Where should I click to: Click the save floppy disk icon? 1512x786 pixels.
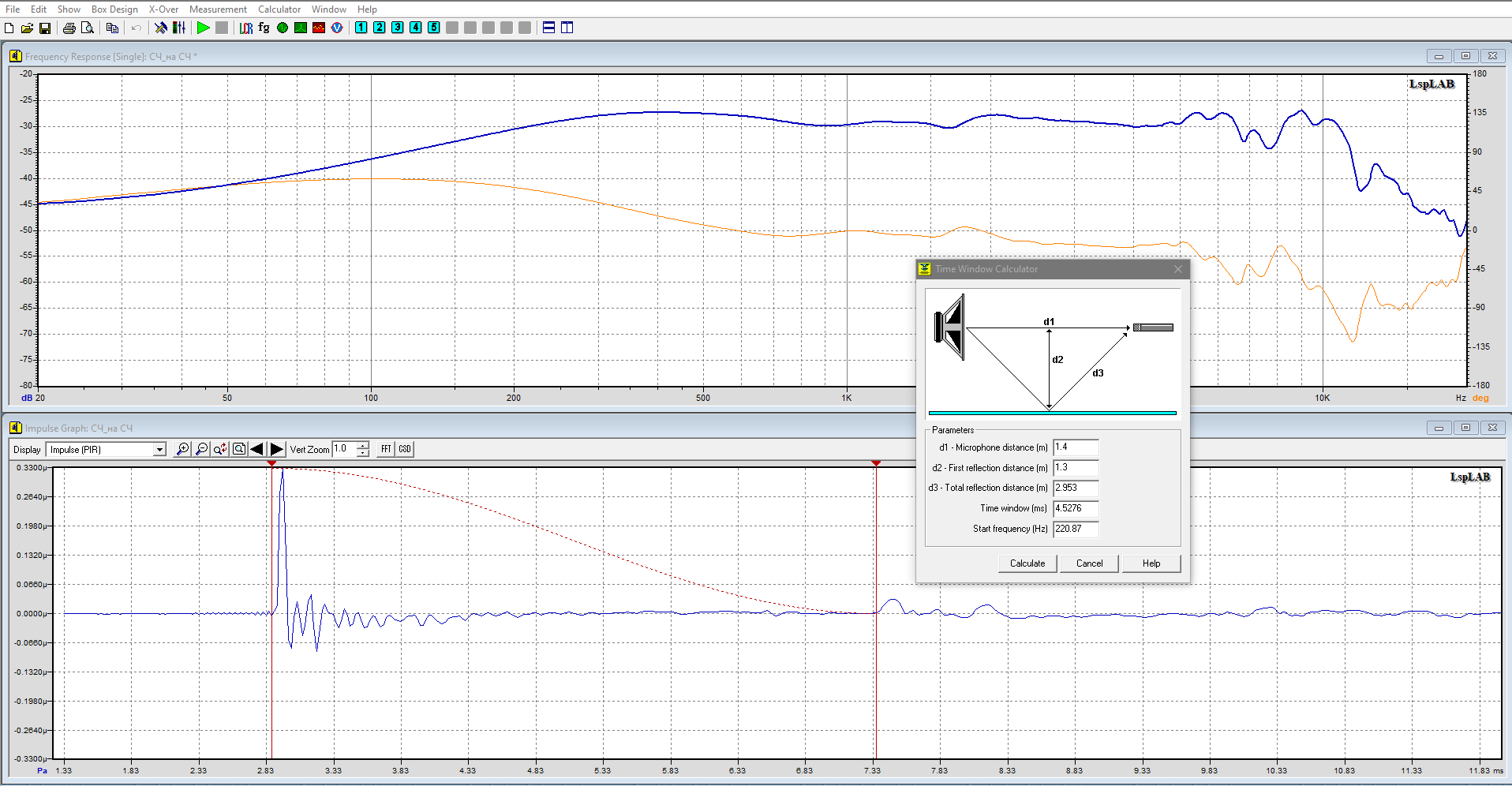[45, 28]
